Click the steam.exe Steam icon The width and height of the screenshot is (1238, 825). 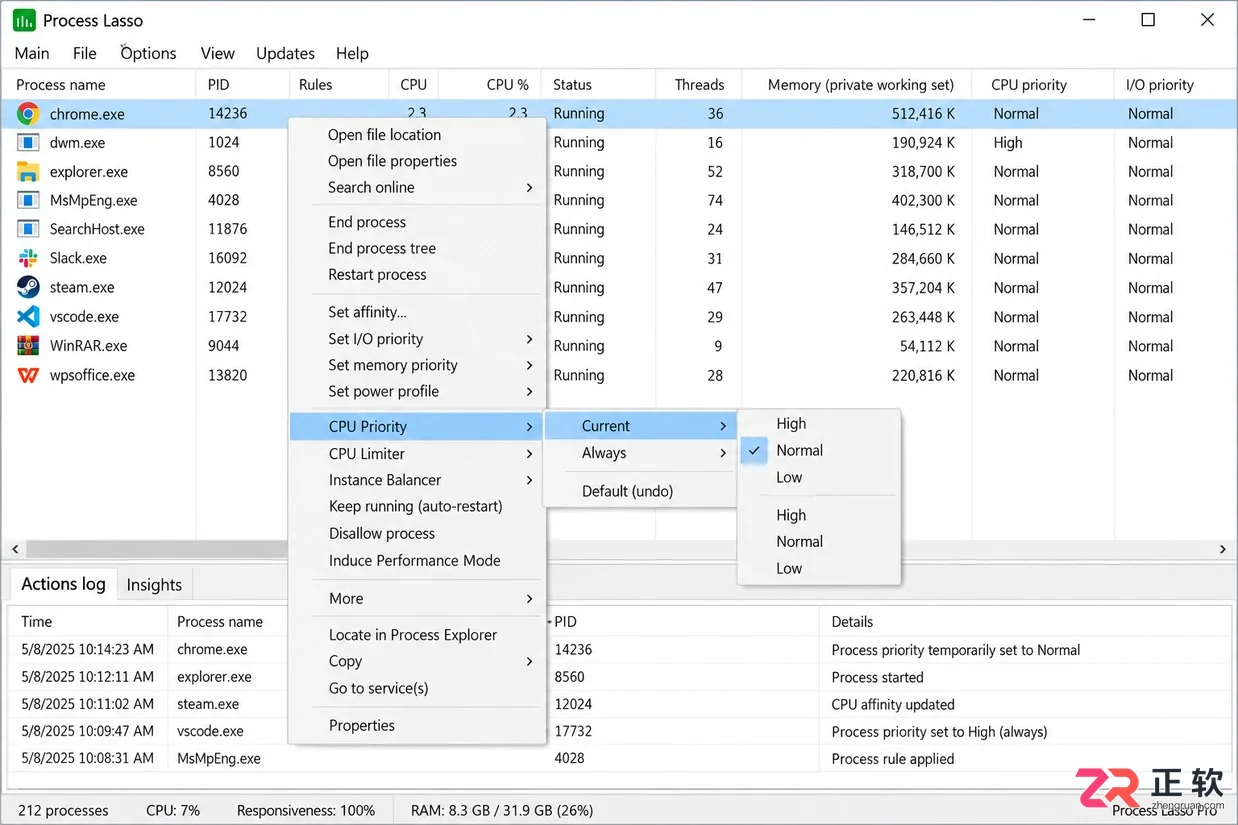[x=28, y=287]
